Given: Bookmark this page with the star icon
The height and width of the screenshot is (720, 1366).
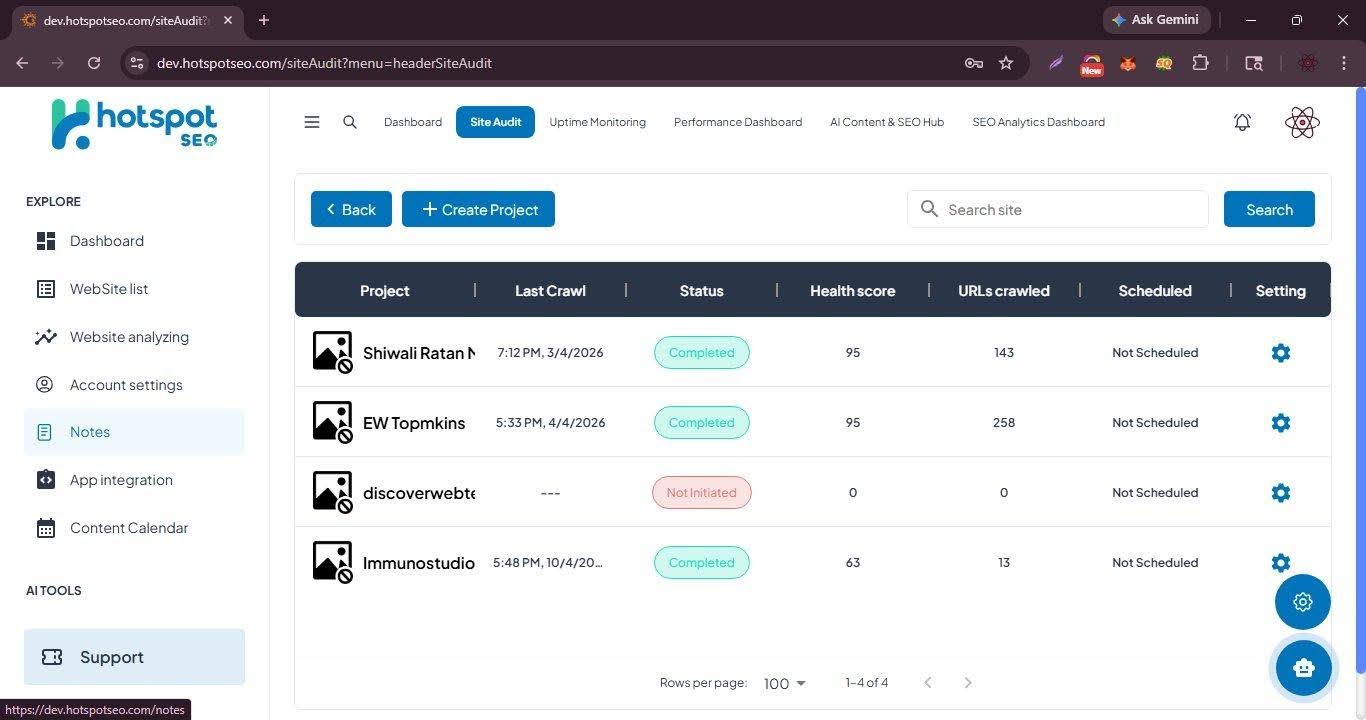Looking at the screenshot, I should click(1006, 63).
